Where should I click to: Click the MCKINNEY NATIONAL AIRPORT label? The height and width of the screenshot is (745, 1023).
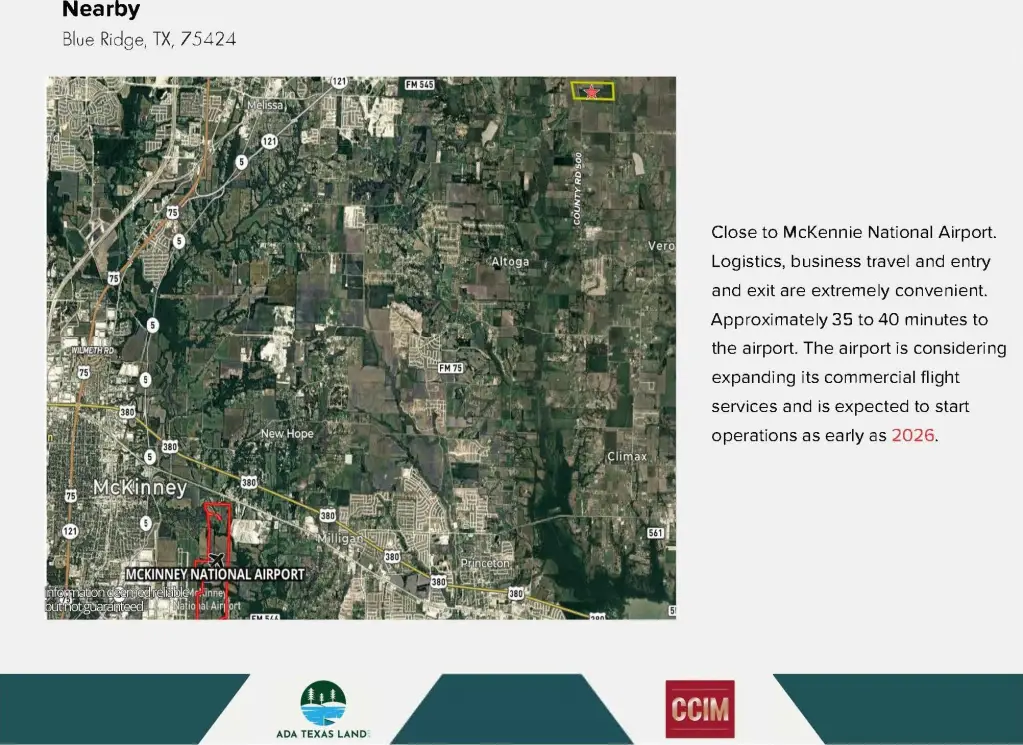pyautogui.click(x=215, y=574)
